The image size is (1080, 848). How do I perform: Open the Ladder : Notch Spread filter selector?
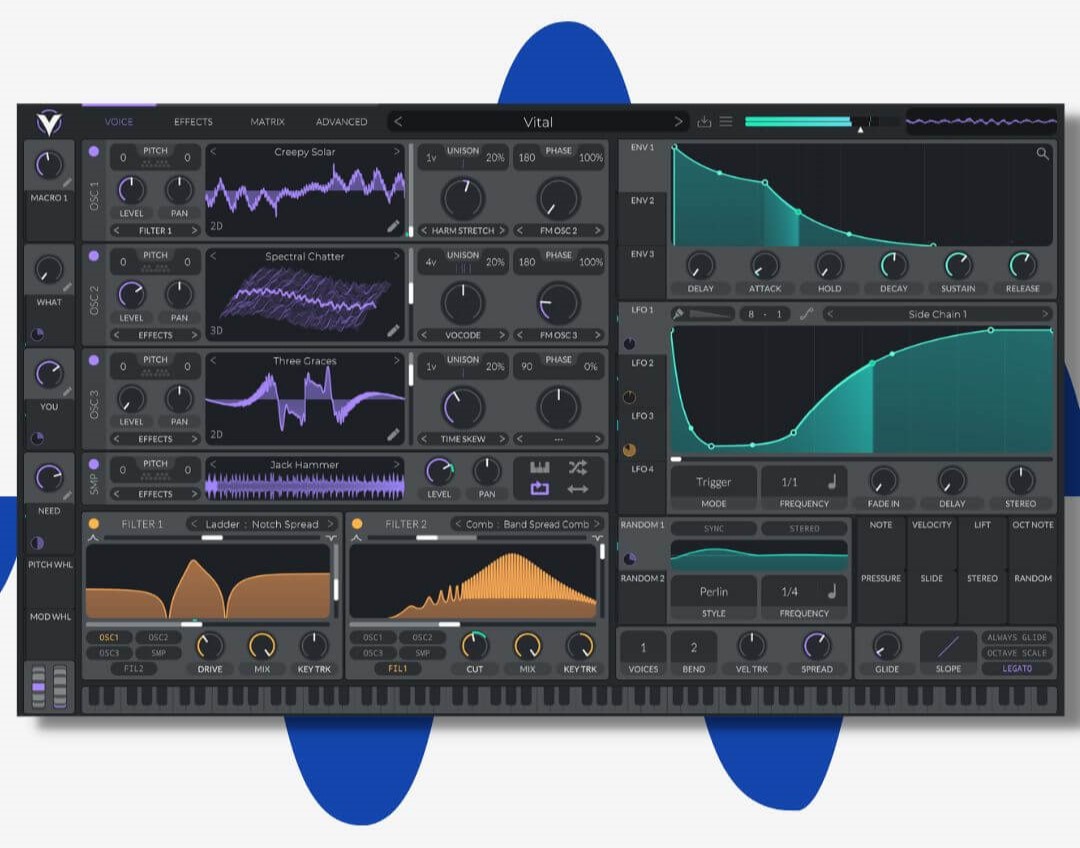pyautogui.click(x=262, y=524)
